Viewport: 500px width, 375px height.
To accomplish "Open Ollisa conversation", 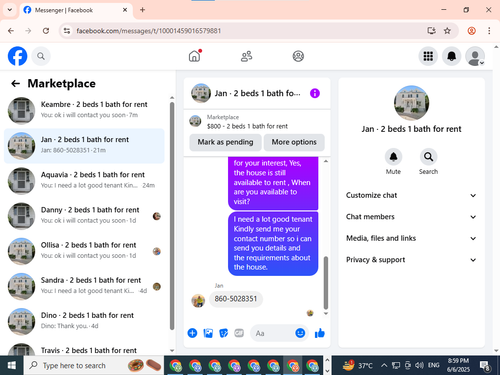I will (x=84, y=251).
